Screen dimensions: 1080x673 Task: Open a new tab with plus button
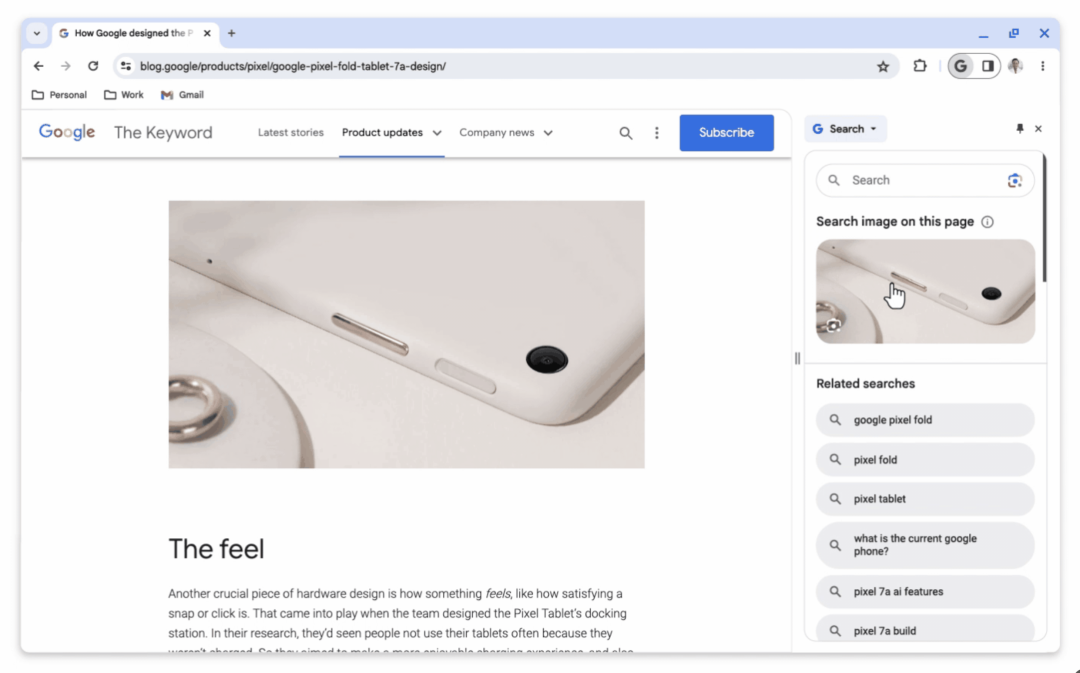coord(231,33)
